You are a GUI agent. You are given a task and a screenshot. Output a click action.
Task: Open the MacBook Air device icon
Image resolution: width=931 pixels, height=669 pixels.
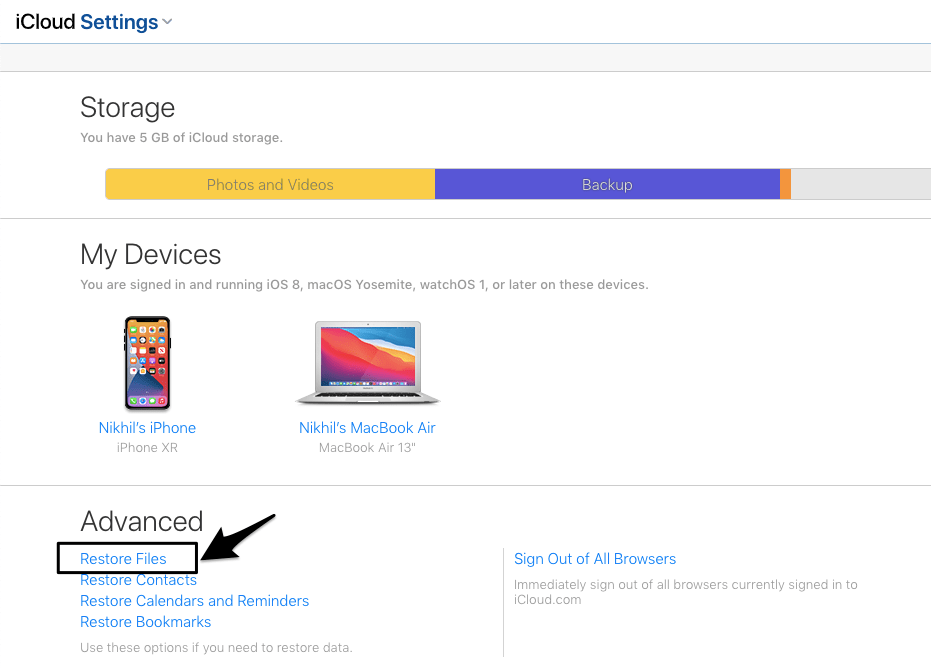coord(368,363)
